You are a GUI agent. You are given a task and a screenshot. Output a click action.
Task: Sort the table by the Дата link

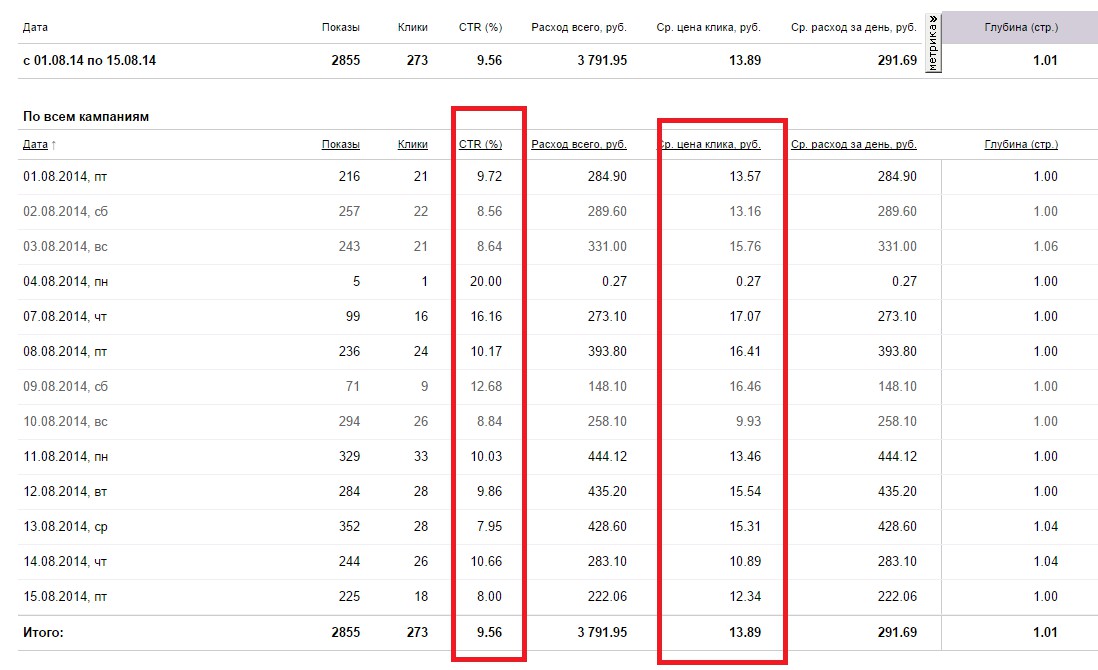pyautogui.click(x=35, y=145)
